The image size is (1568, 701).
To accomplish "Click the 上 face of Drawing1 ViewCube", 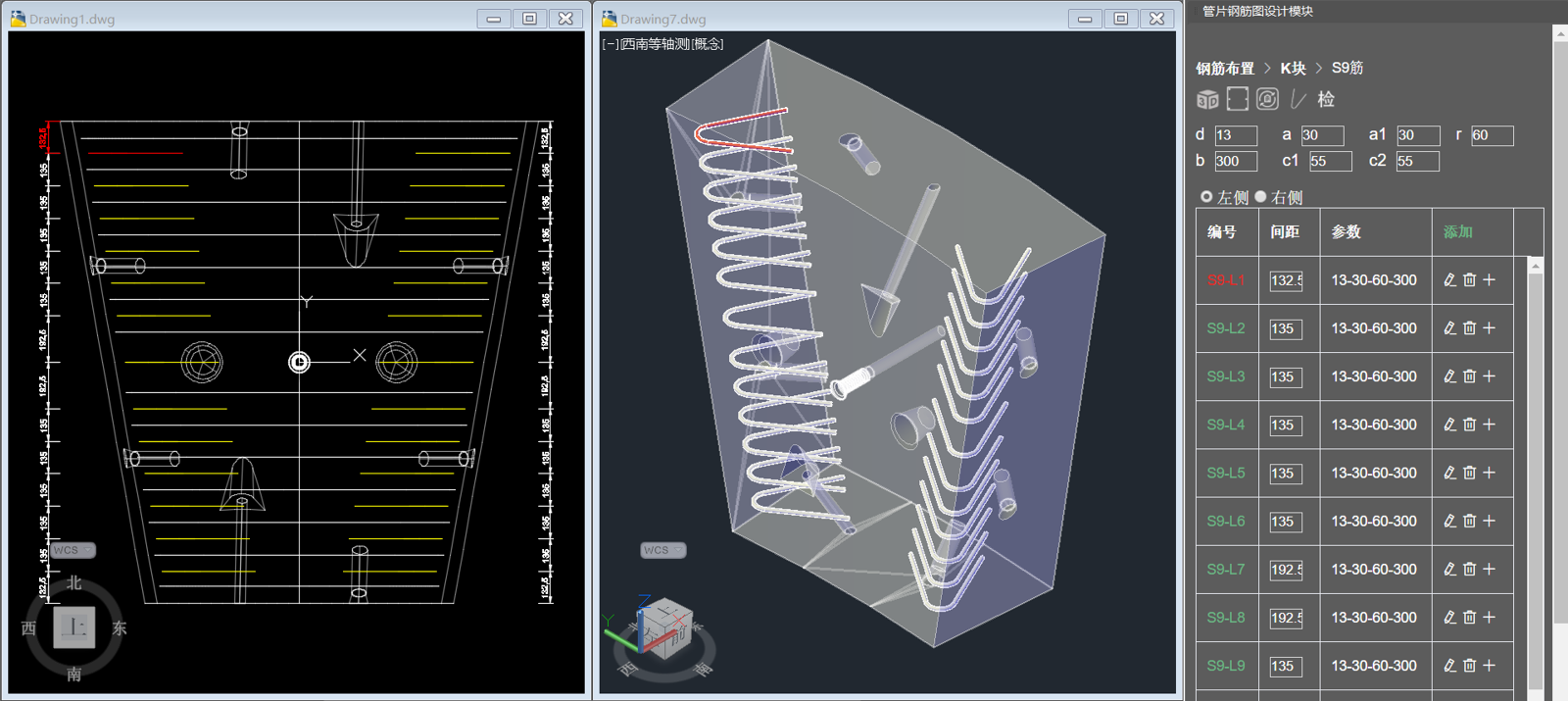I will [x=74, y=627].
